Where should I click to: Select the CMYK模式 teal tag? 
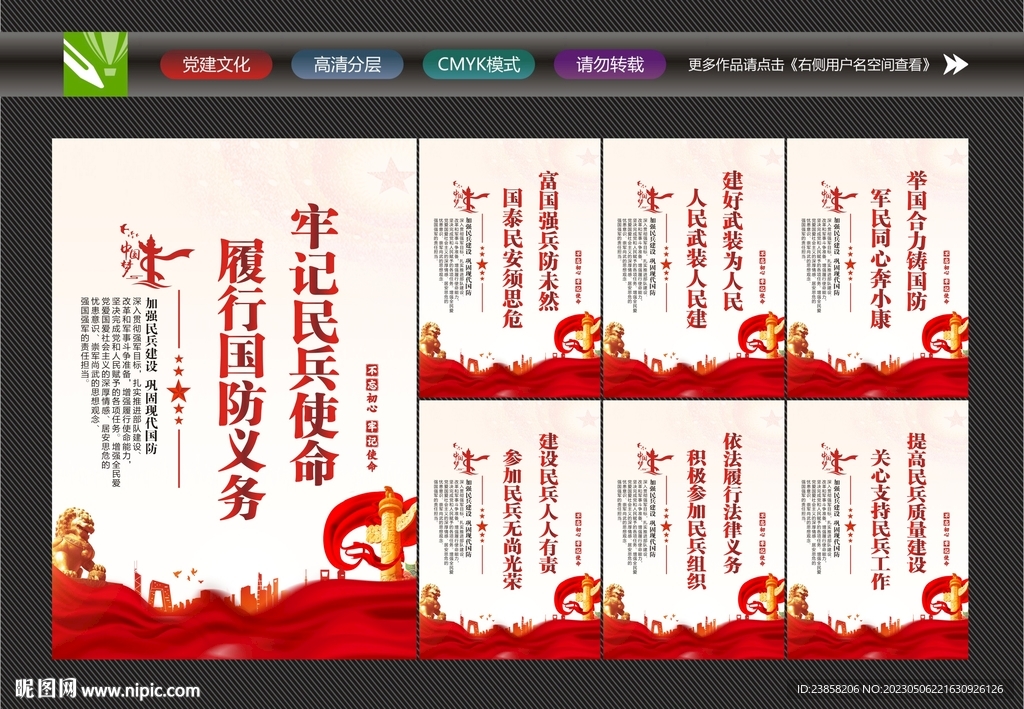[479, 62]
